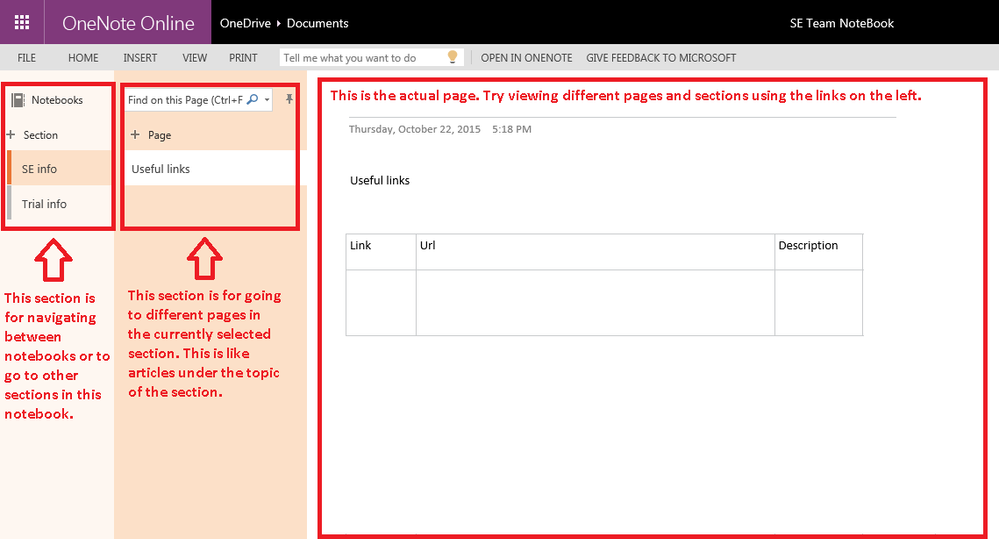
Task: Pin the navigation pane with pushpin icon
Action: [x=289, y=99]
